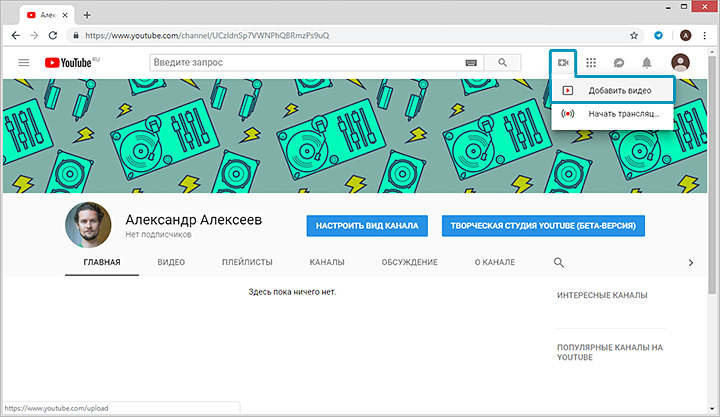Click the blue Telegram extension icon
Viewport: 720px width, 417px height.
tap(658, 35)
